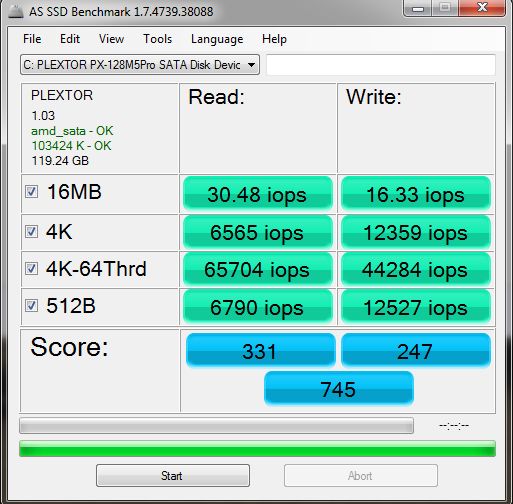The height and width of the screenshot is (504, 513).
Task: Click the green progress bar
Action: click(x=257, y=449)
